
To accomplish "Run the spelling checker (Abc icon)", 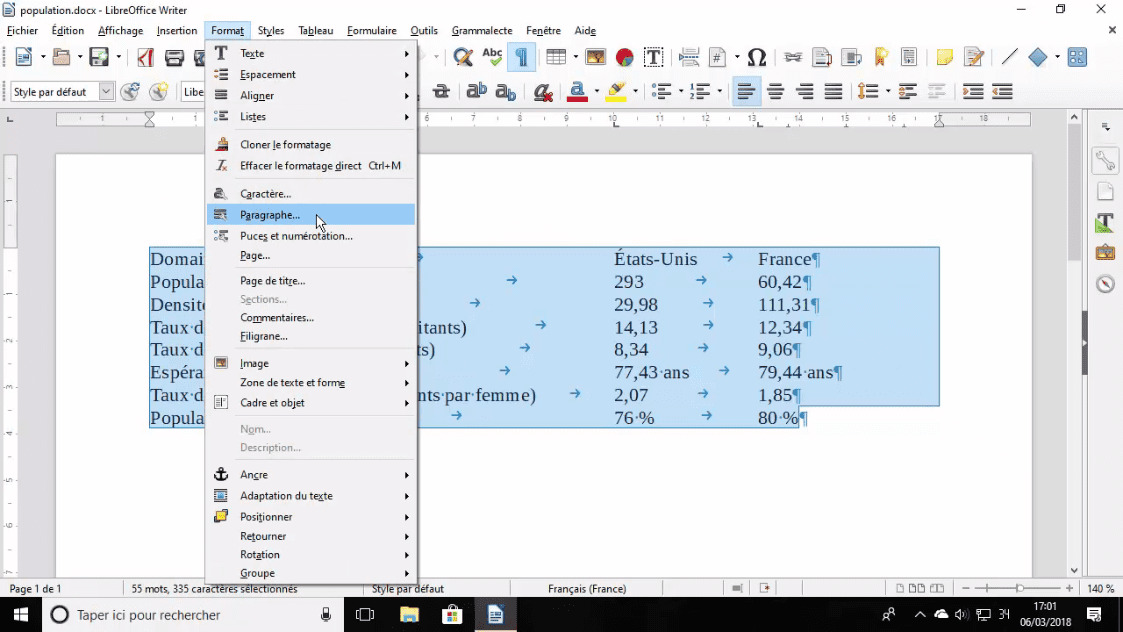I will click(x=492, y=57).
